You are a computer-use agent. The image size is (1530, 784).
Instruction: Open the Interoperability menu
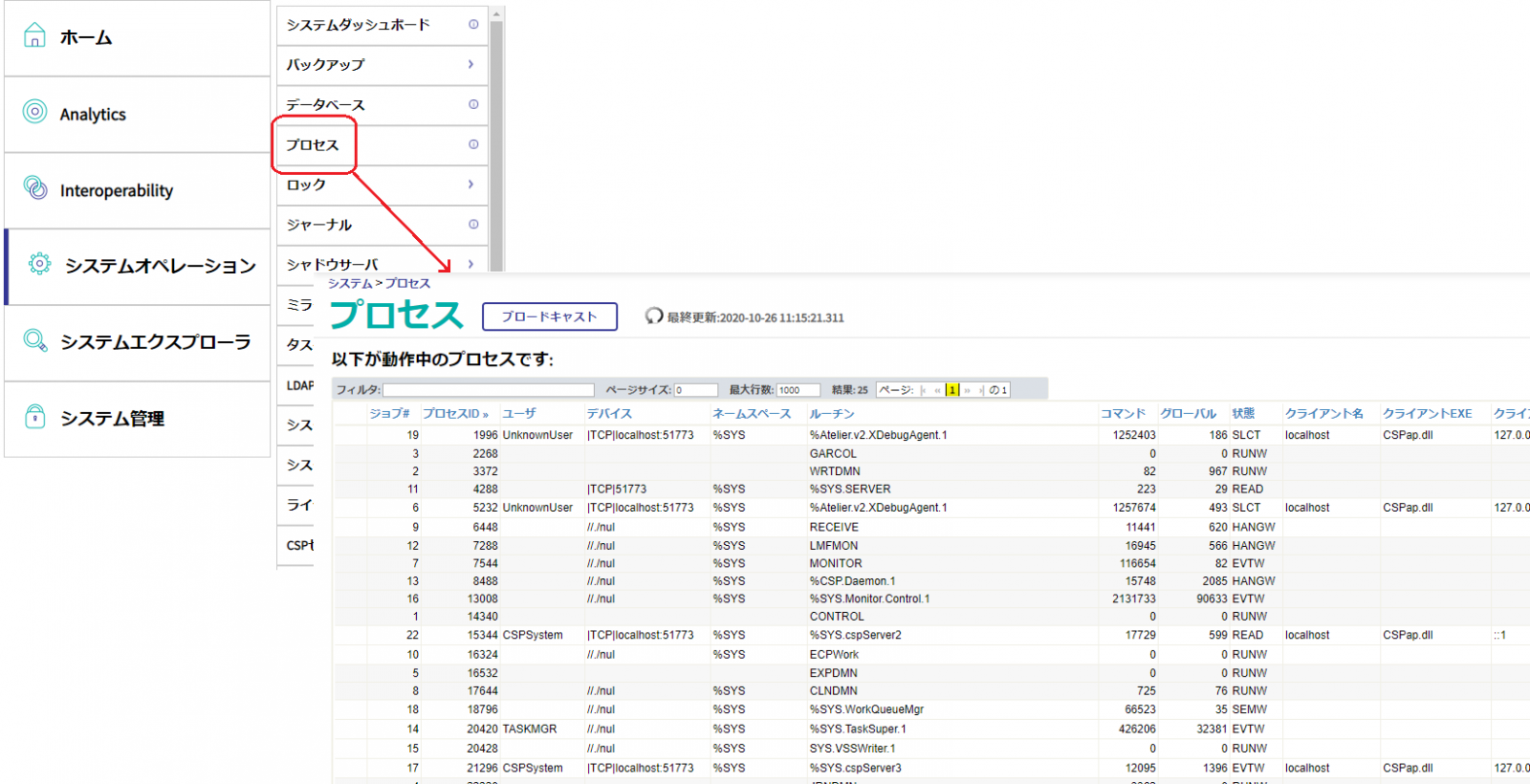pyautogui.click(x=138, y=191)
